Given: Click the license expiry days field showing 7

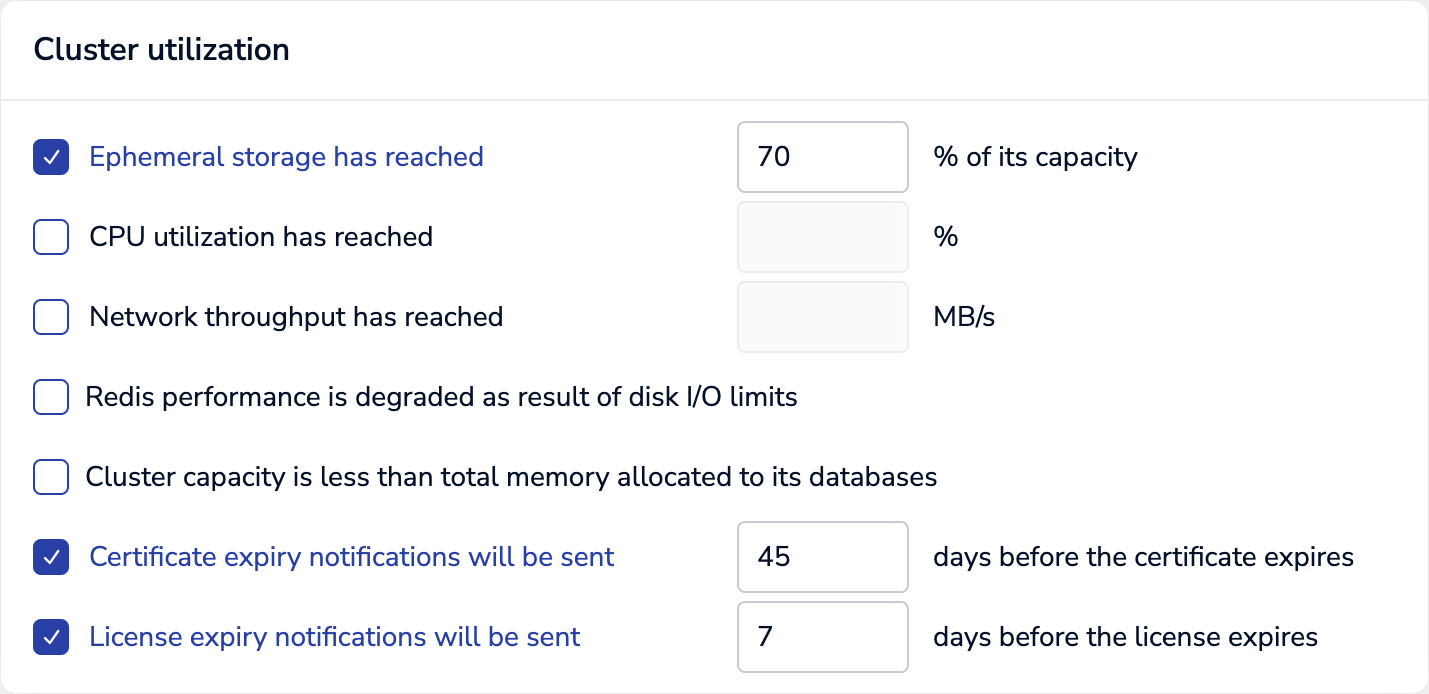Looking at the screenshot, I should tap(822, 637).
